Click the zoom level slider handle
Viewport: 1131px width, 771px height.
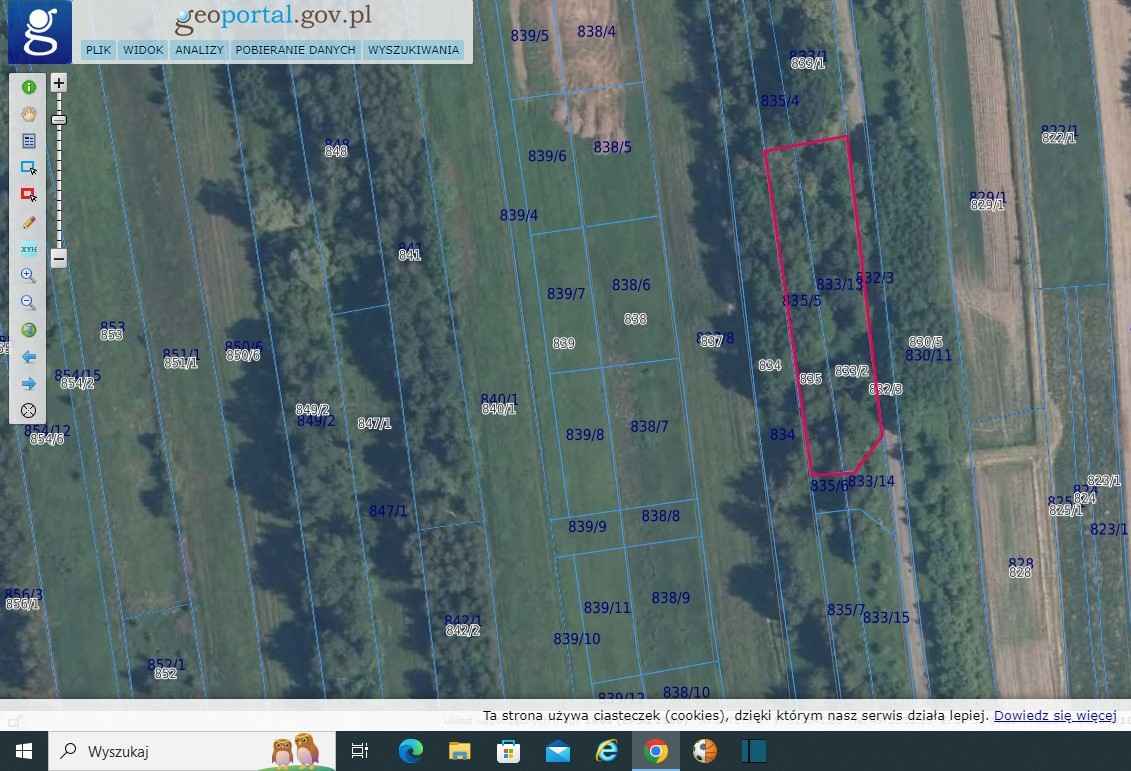click(x=59, y=120)
